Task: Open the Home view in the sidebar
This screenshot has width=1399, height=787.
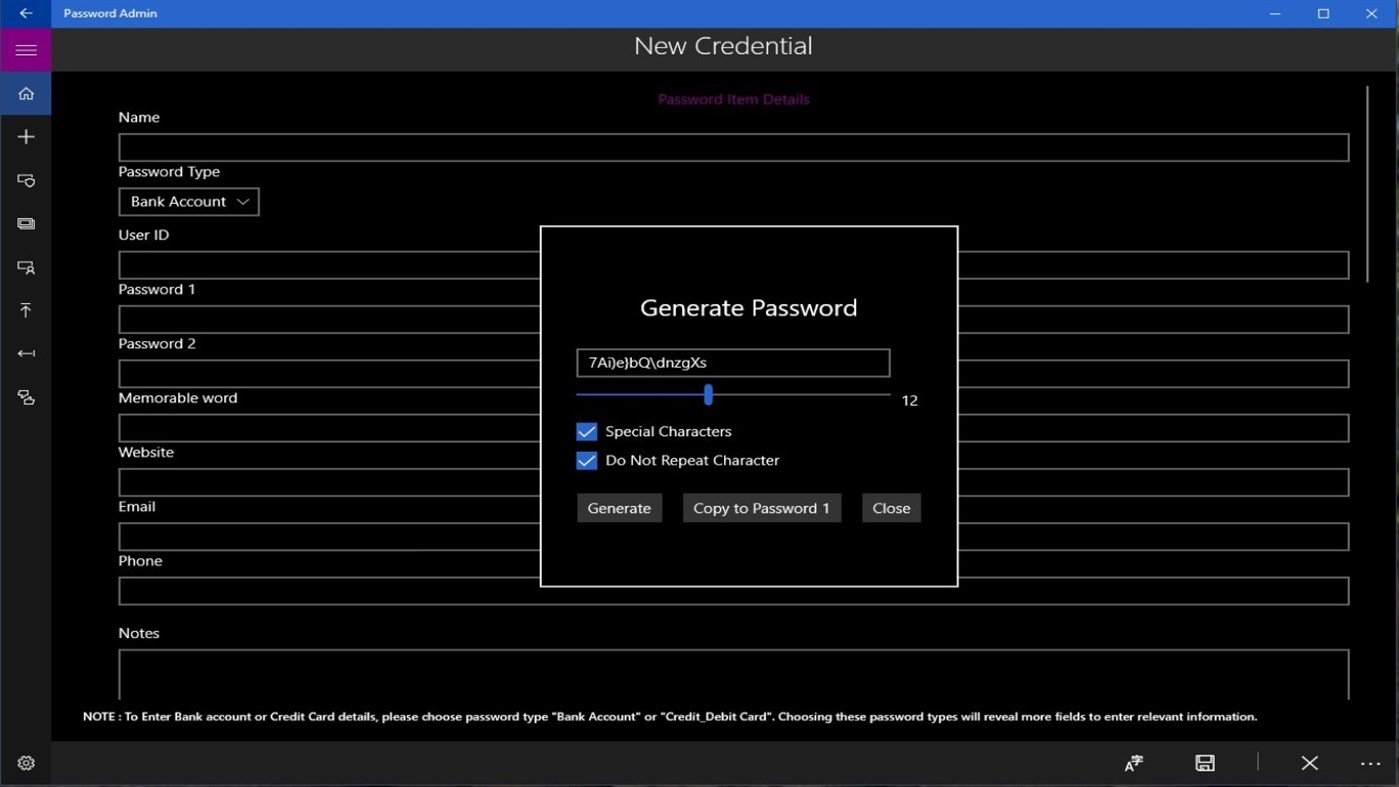Action: (25, 93)
